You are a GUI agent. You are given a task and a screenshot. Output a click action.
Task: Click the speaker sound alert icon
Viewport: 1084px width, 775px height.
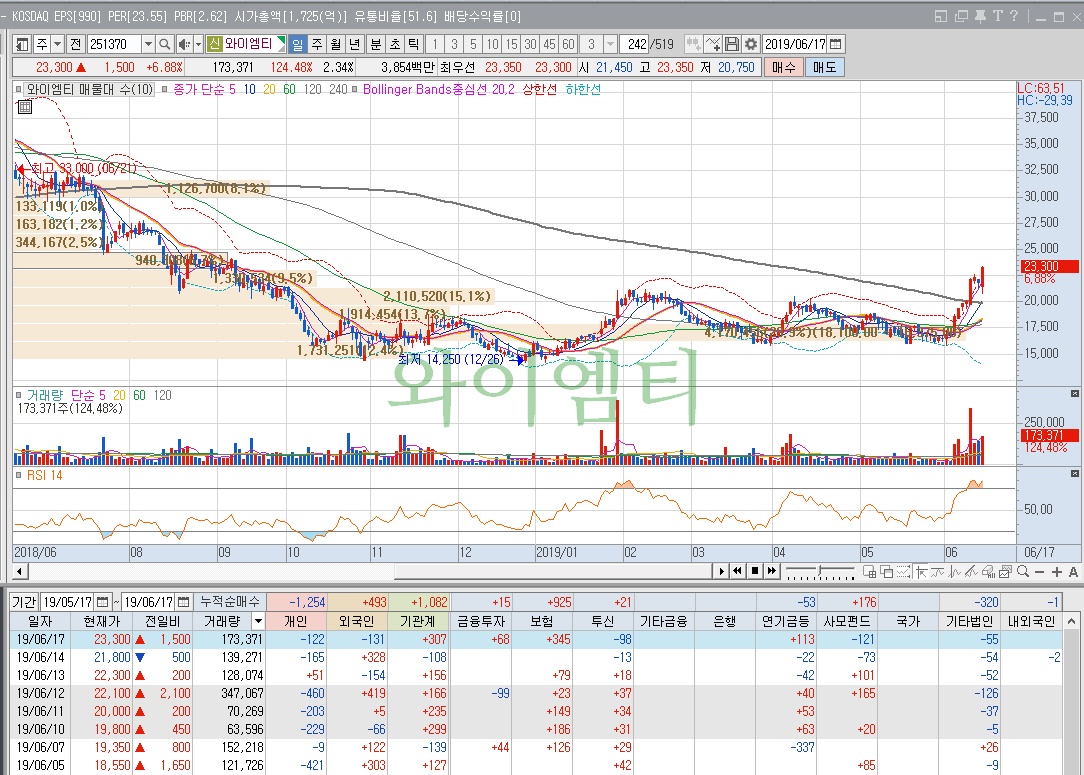click(x=183, y=44)
